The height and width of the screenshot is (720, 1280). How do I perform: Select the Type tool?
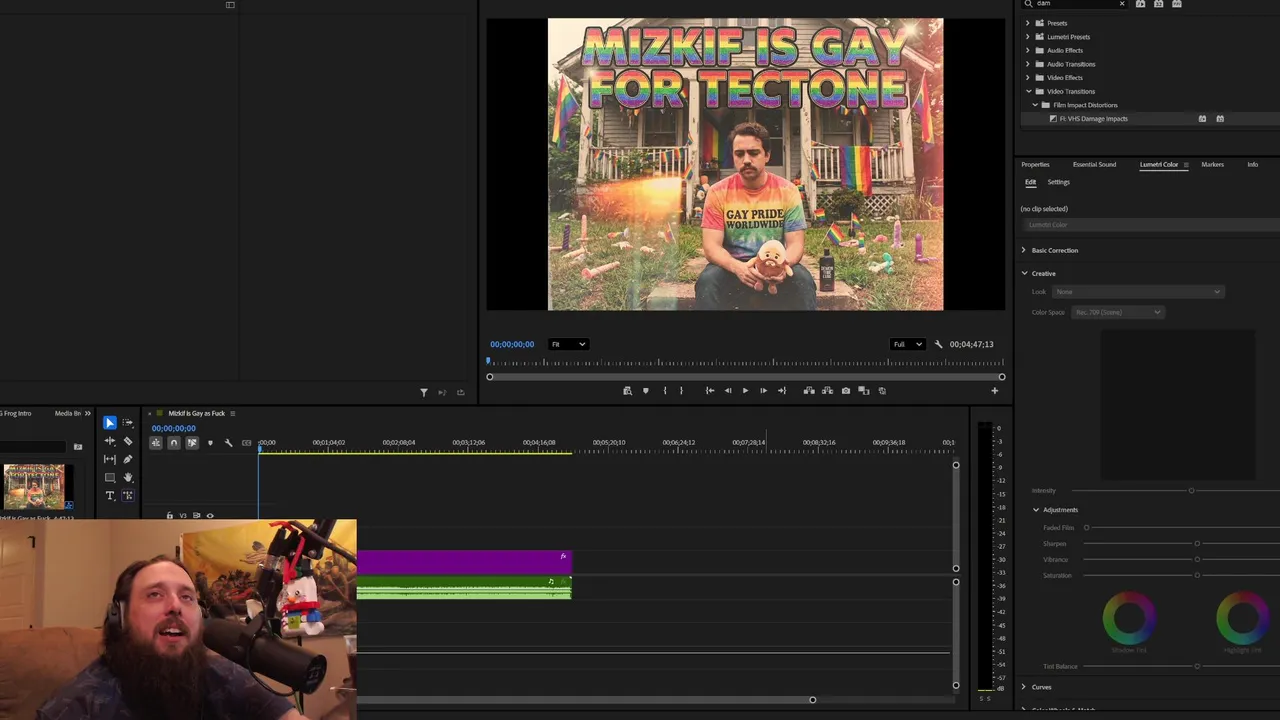tap(110, 495)
